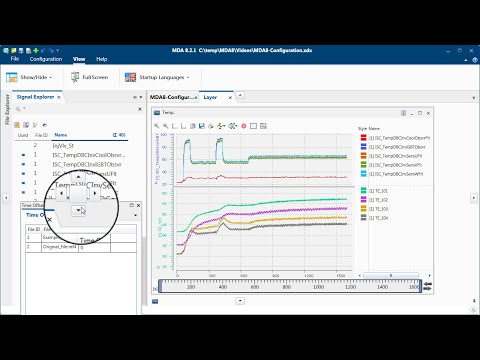Open the Configuration ribbon tab

(46, 59)
